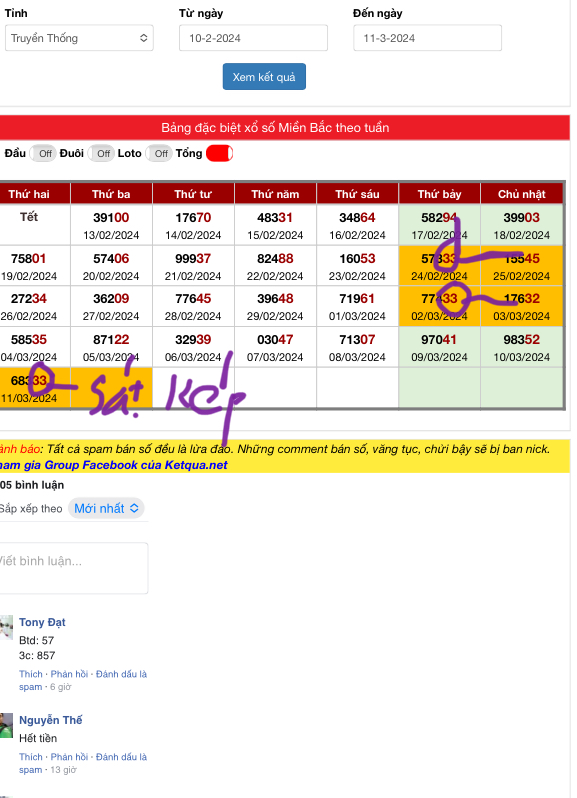577x798 pixels.
Task: Toggle the Đầu switch on
Action: (x=42, y=153)
